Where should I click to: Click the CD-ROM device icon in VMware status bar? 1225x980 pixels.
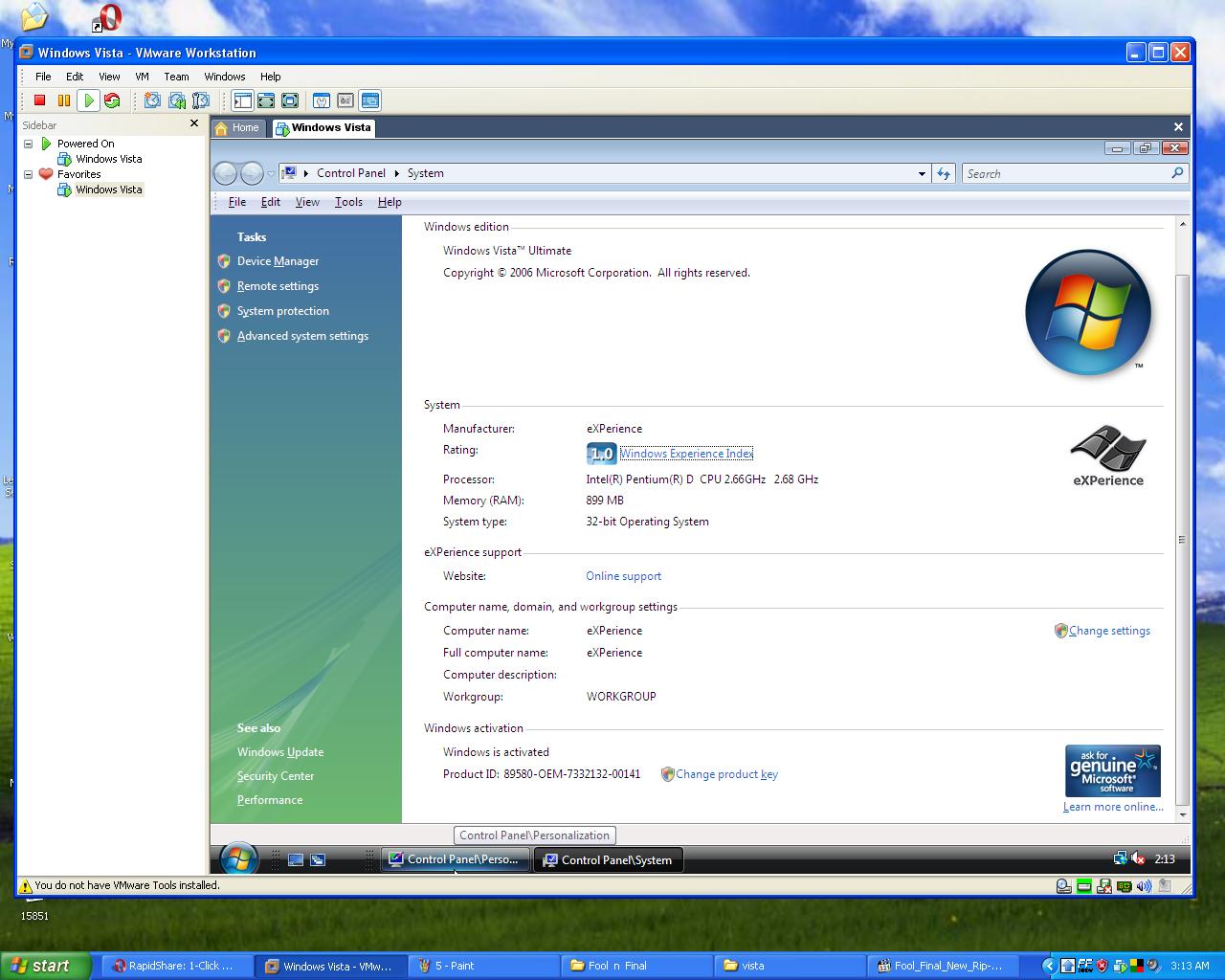tap(1063, 886)
